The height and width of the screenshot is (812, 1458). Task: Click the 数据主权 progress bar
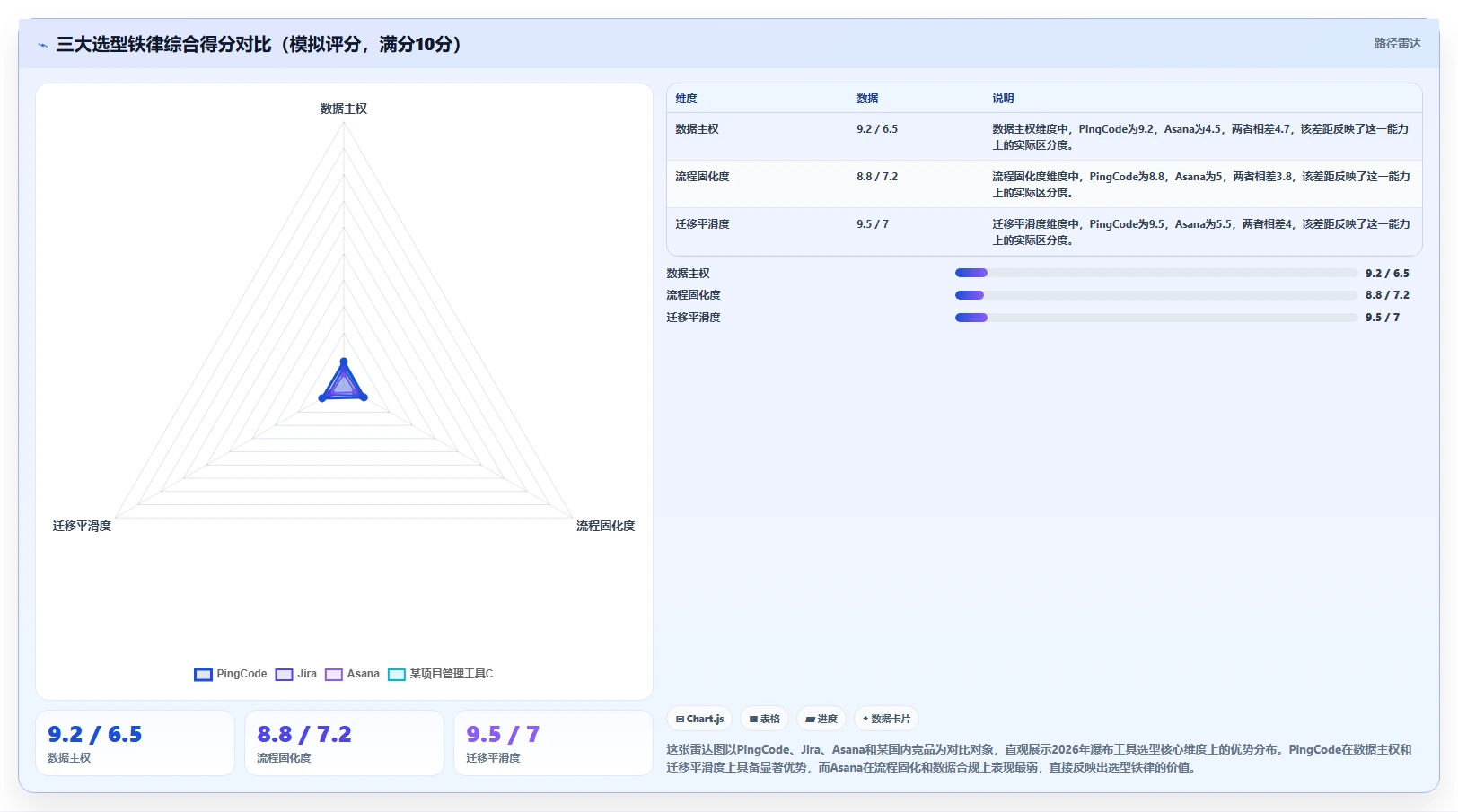pyautogui.click(x=1156, y=273)
